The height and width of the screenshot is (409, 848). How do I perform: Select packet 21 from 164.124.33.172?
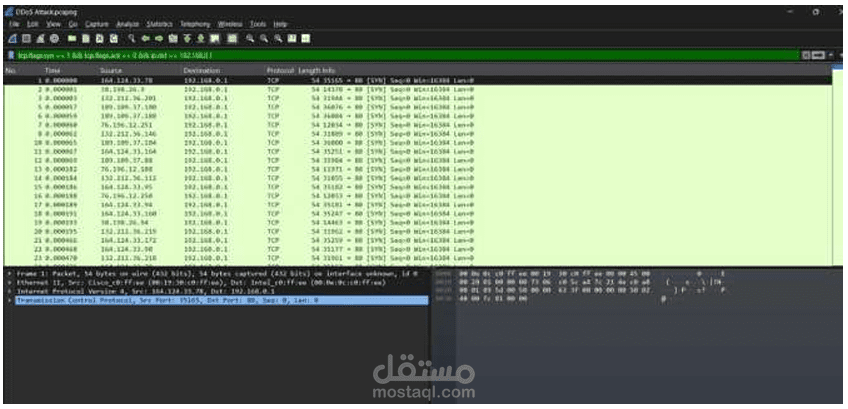coord(418,239)
